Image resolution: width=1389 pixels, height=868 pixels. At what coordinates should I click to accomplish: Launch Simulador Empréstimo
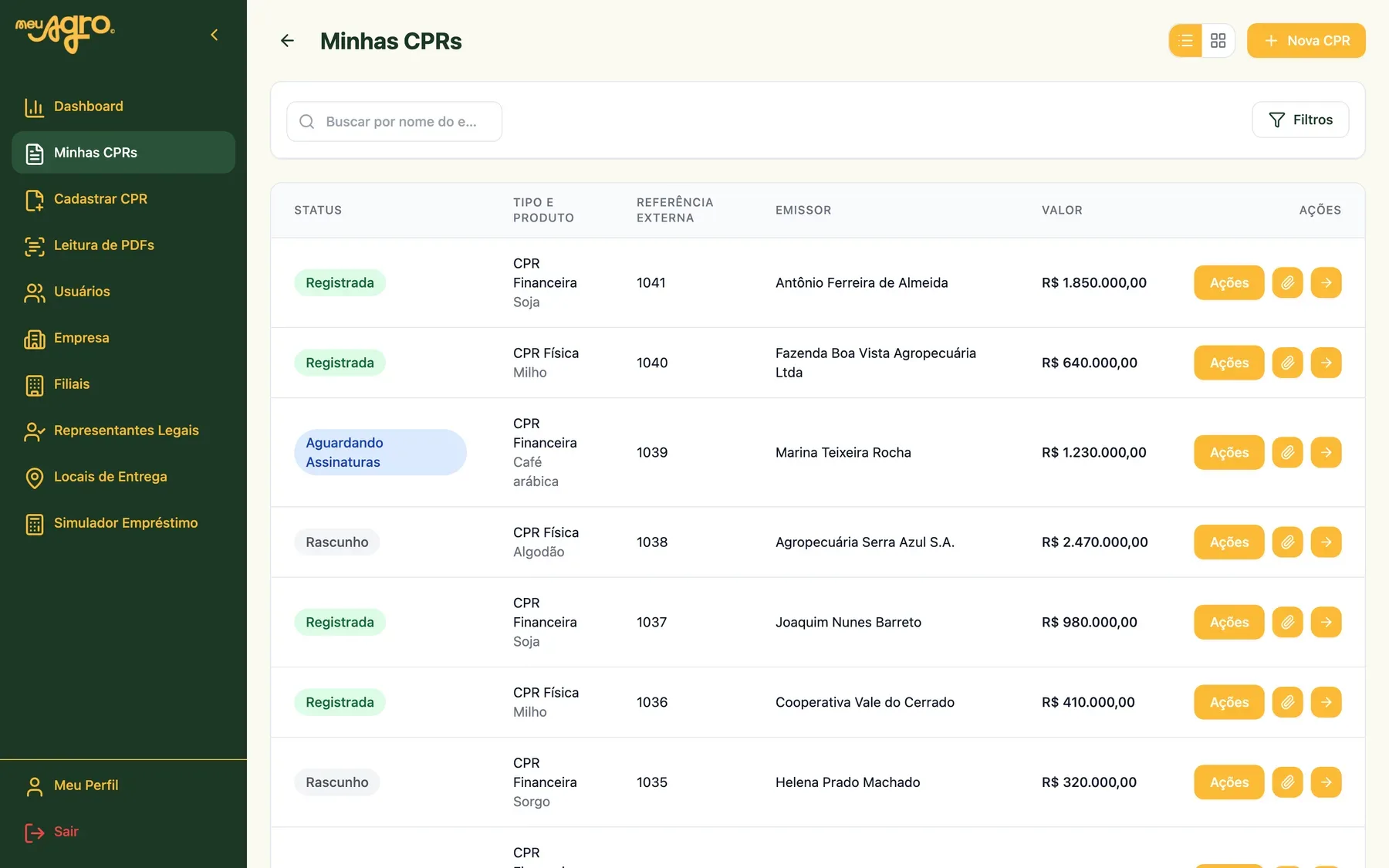click(x=123, y=523)
